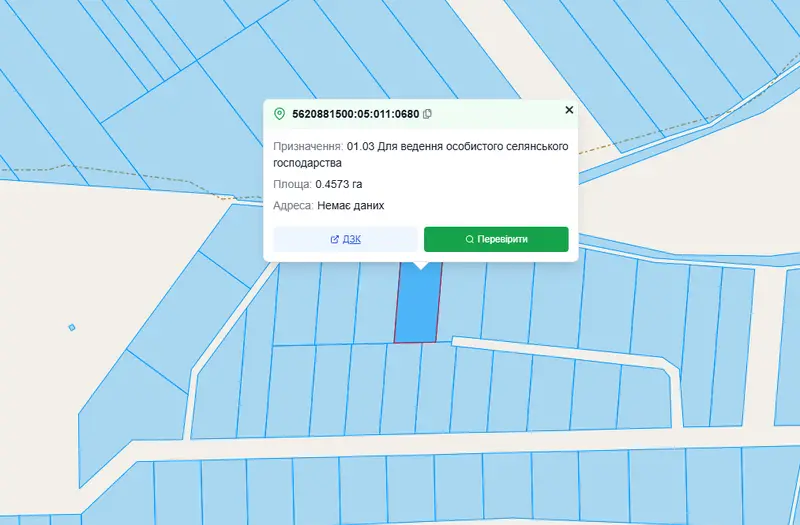Copy the cadastral number 5620881500:05:011:0680
This screenshot has width=800, height=525.
pyautogui.click(x=428, y=114)
